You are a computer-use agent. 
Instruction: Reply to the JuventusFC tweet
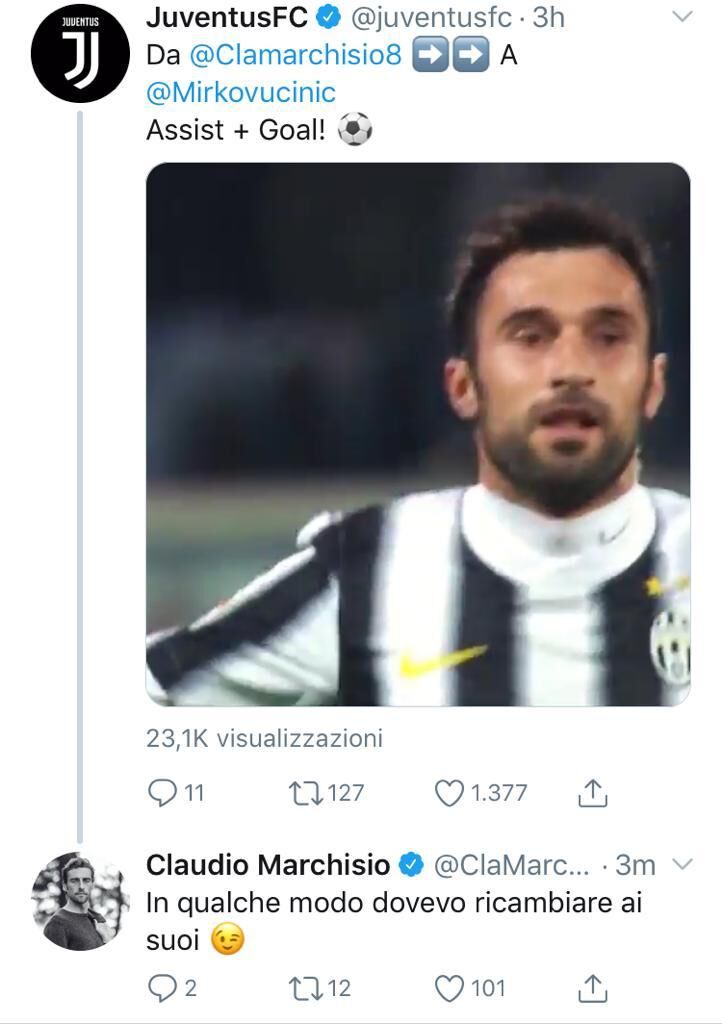point(164,791)
